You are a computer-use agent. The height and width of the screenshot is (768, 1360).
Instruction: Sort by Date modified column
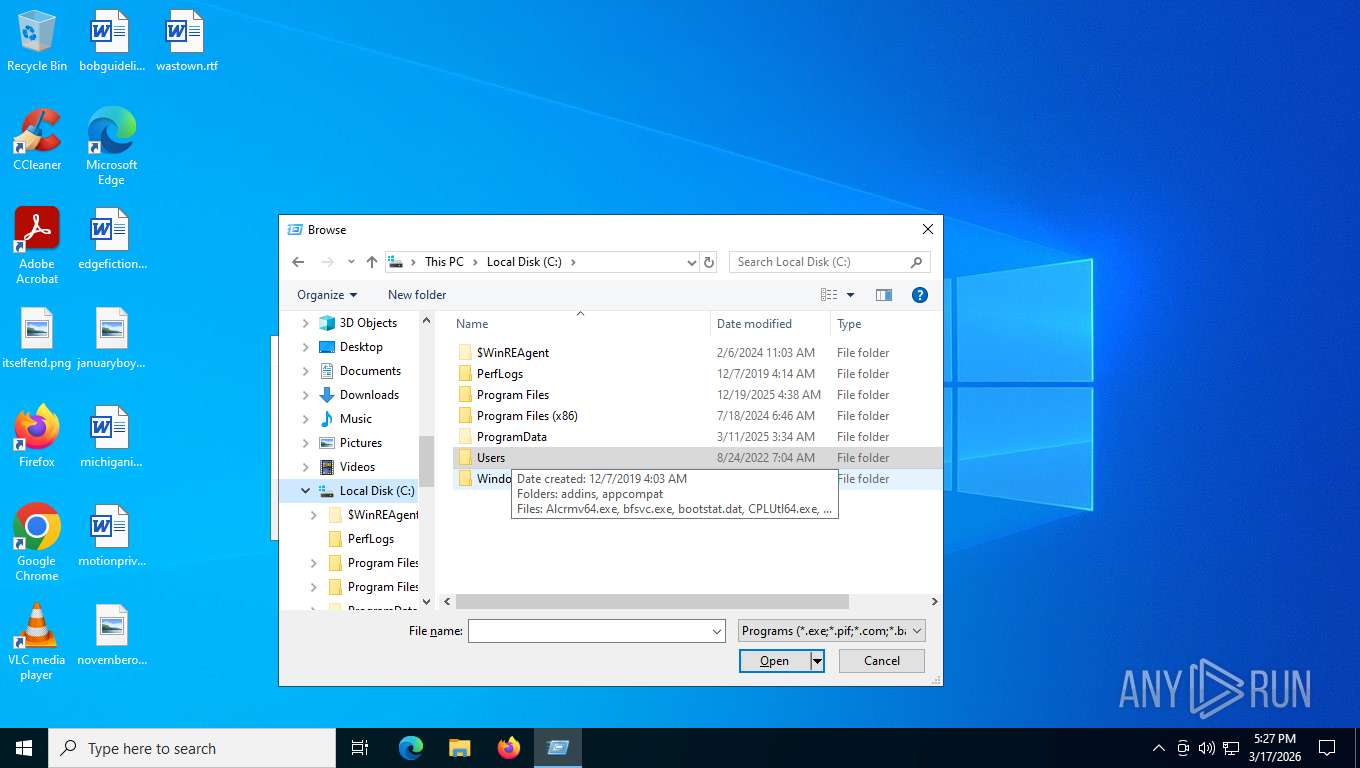770,324
